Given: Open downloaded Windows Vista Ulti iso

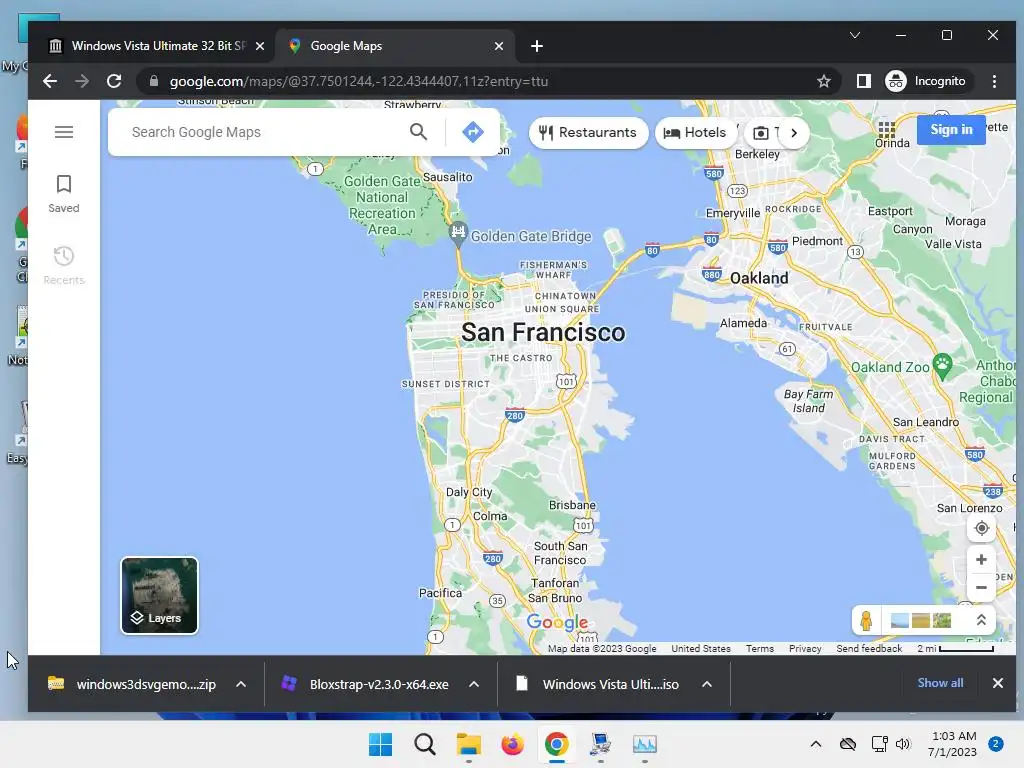Looking at the screenshot, I should 598,684.
